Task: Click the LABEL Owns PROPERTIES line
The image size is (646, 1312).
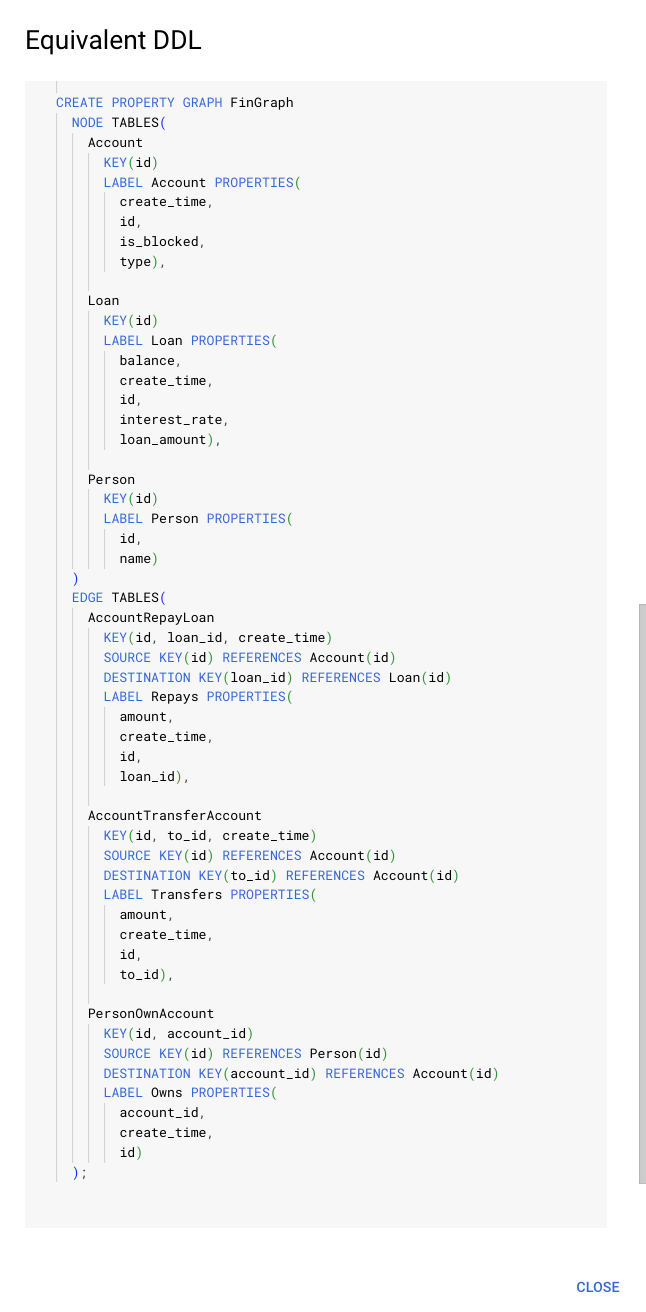Action: click(189, 1093)
